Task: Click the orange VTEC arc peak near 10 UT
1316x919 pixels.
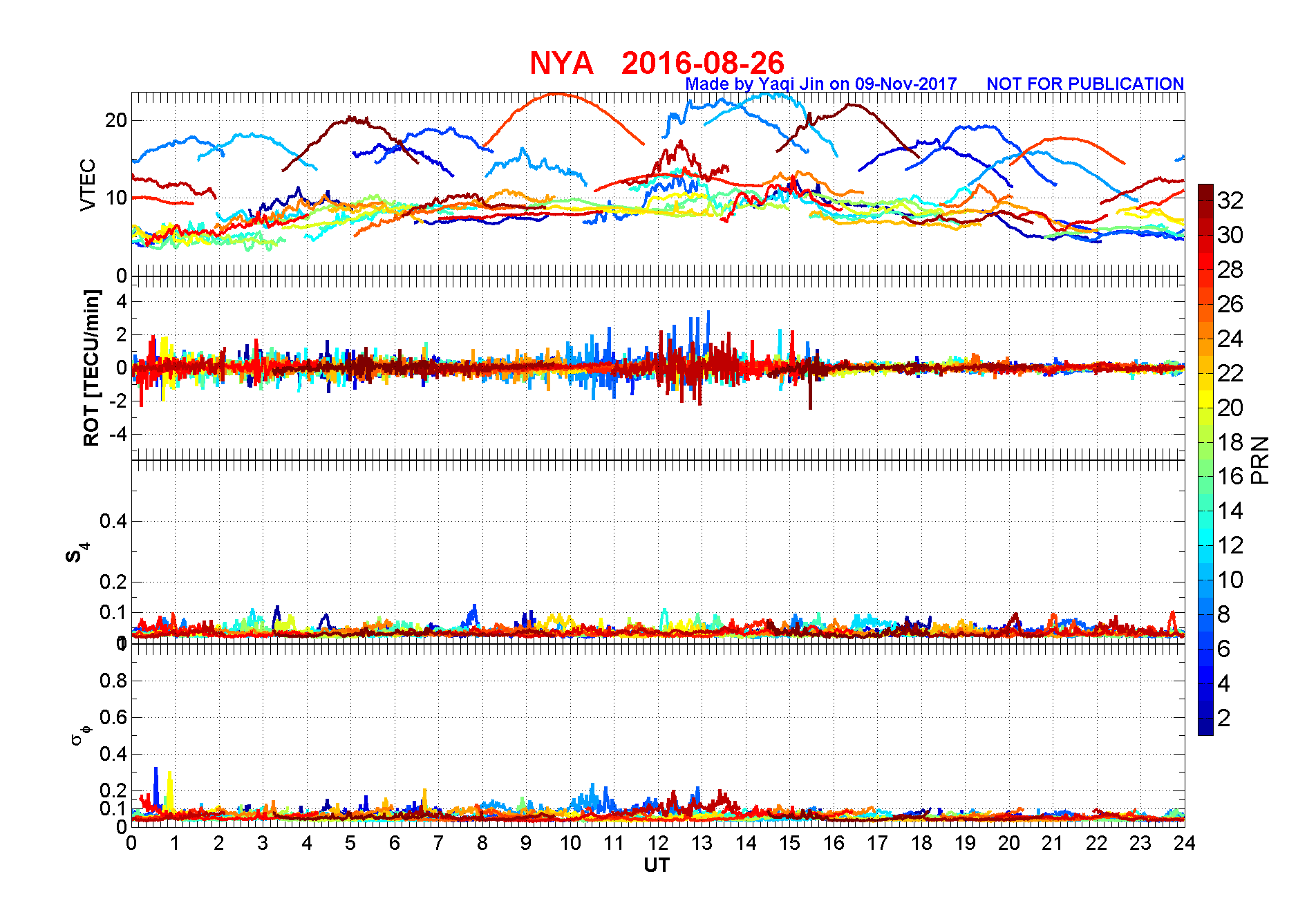Action: 557,94
